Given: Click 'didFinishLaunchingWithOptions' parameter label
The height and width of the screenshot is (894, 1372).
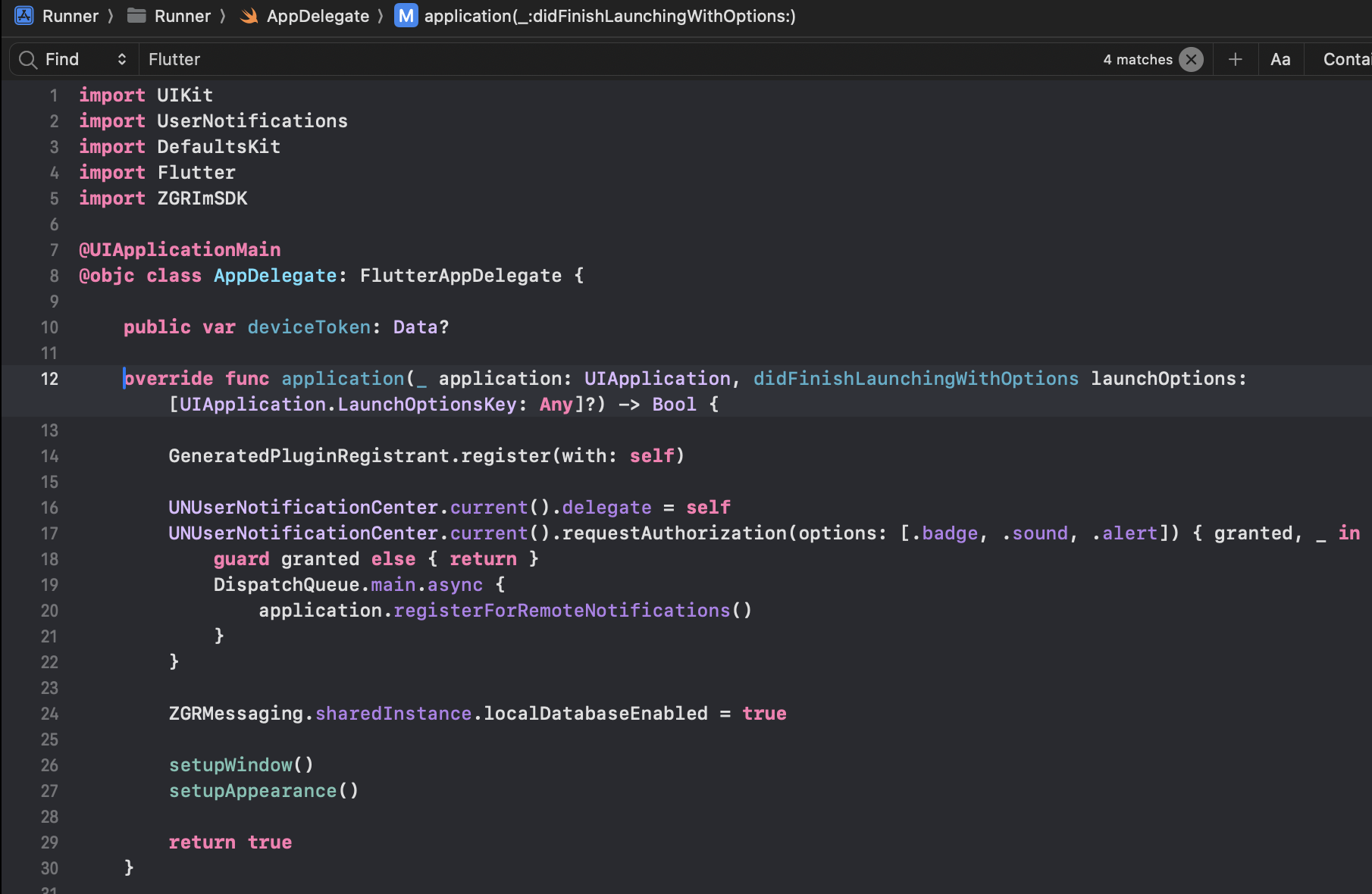Looking at the screenshot, I should pyautogui.click(x=916, y=379).
